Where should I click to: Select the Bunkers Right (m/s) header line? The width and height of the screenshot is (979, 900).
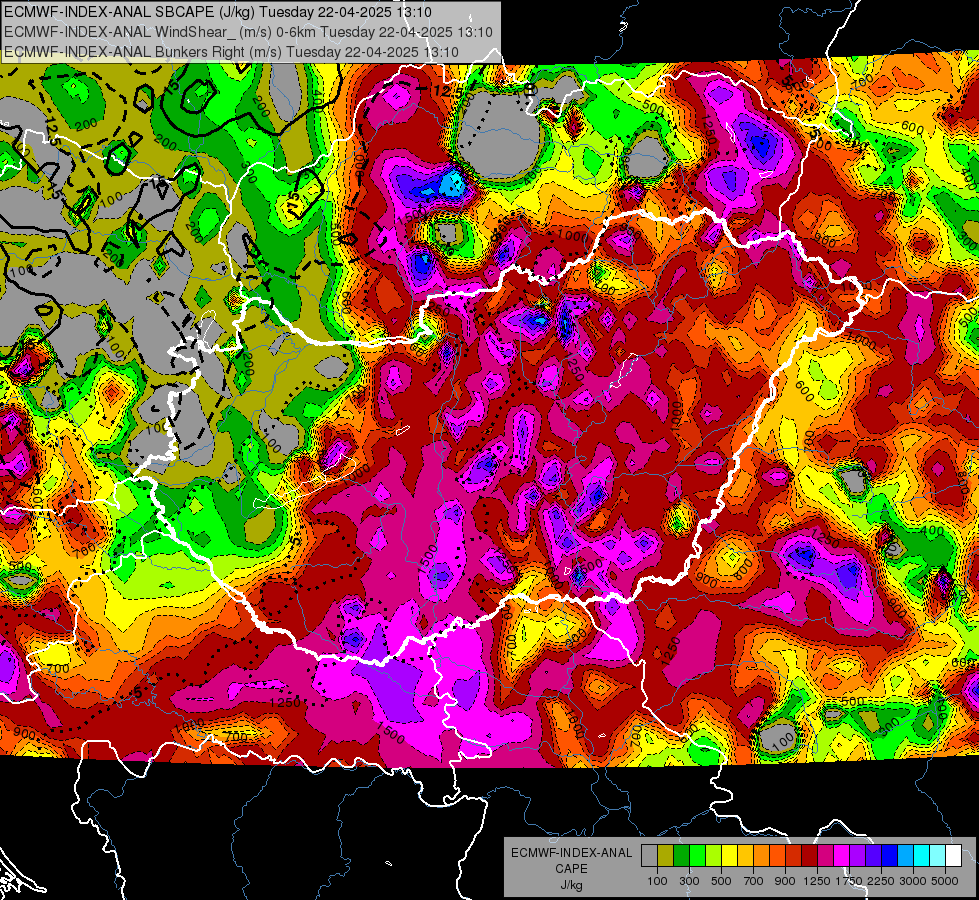tap(231, 52)
